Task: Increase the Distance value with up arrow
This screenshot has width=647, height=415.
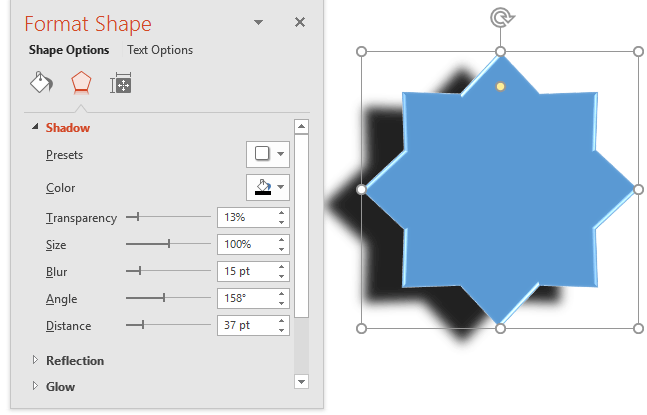Action: point(282,321)
